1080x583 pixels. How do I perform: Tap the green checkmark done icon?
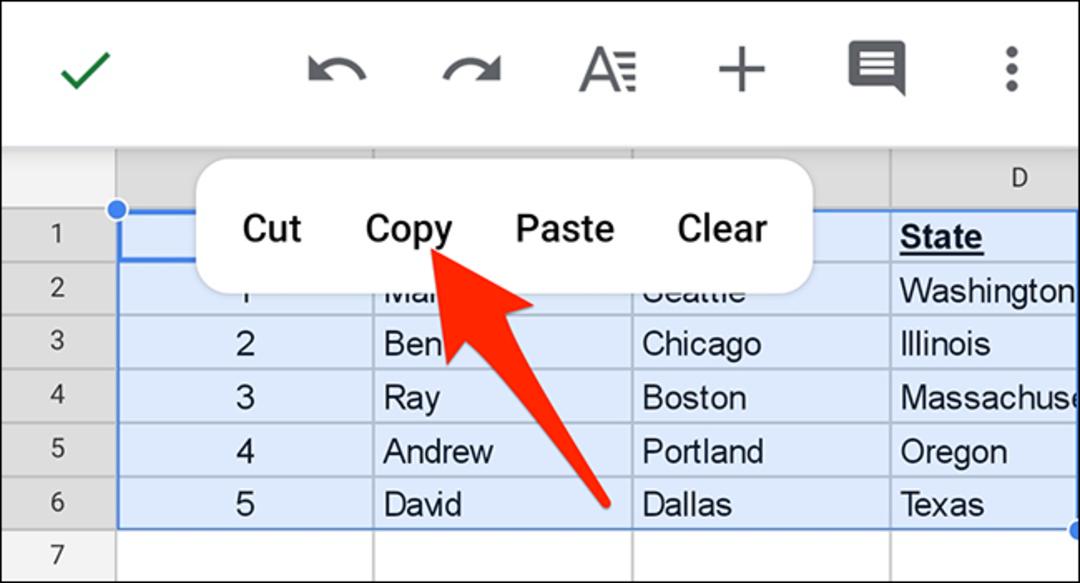click(85, 70)
